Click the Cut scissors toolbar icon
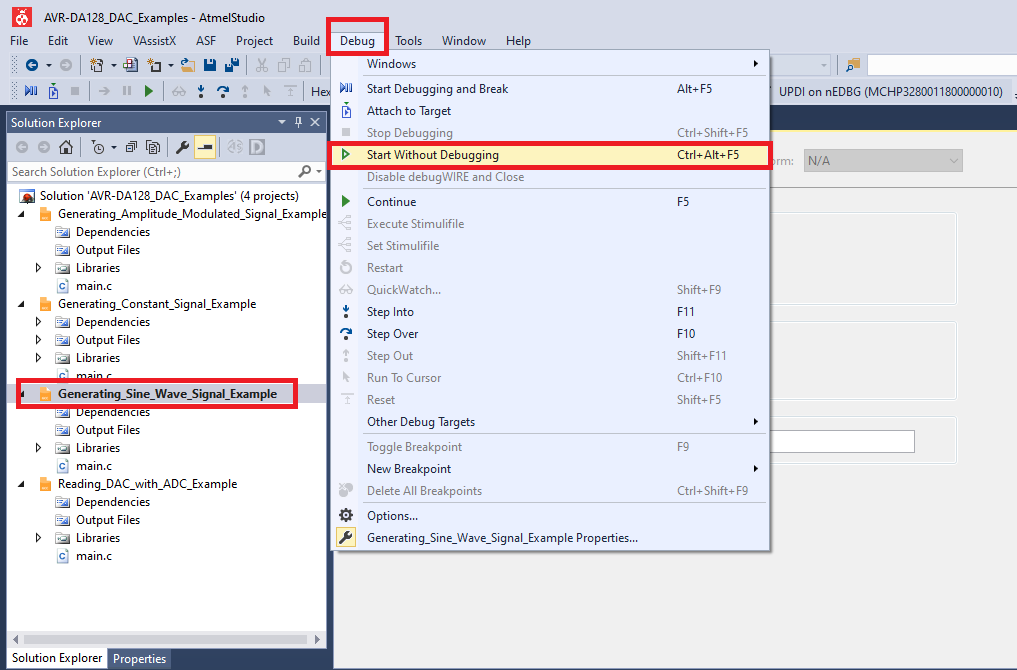1017x670 pixels. [x=261, y=65]
